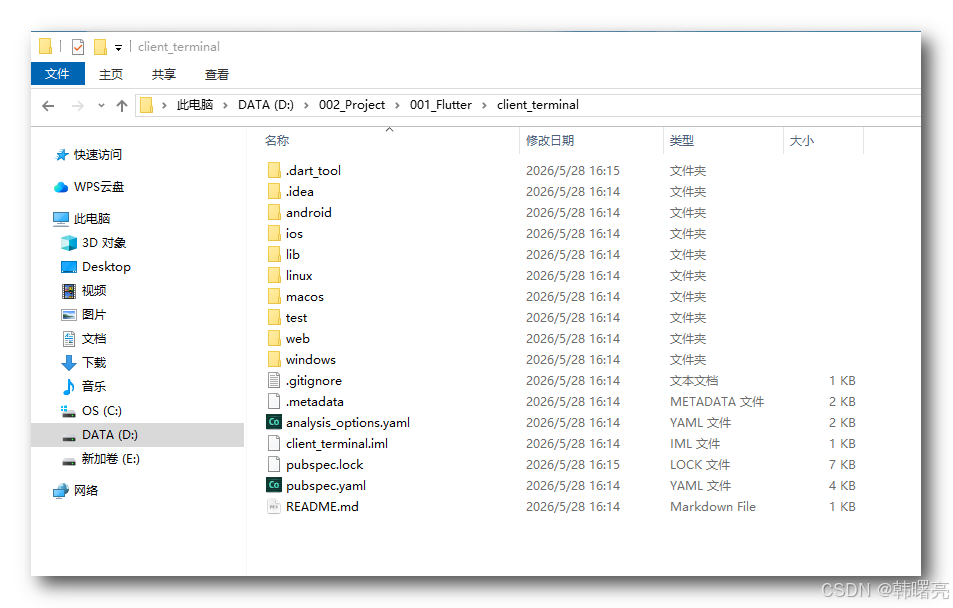The width and height of the screenshot is (953, 608).
Task: Click the client_terminal.iml file icon
Action: point(274,443)
